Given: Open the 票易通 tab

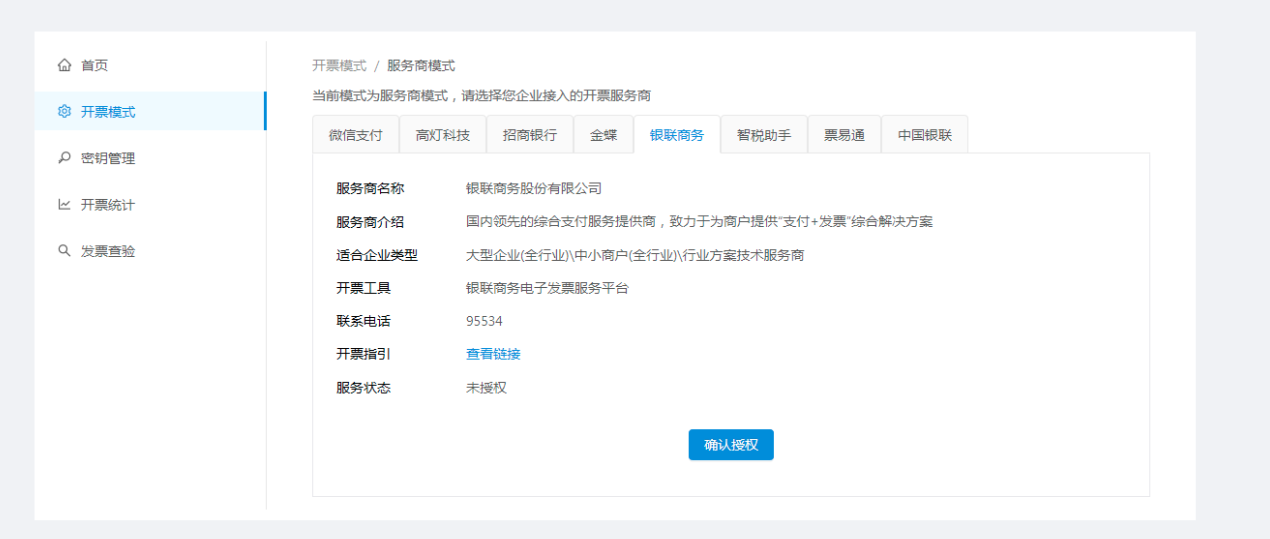Looking at the screenshot, I should [x=844, y=135].
